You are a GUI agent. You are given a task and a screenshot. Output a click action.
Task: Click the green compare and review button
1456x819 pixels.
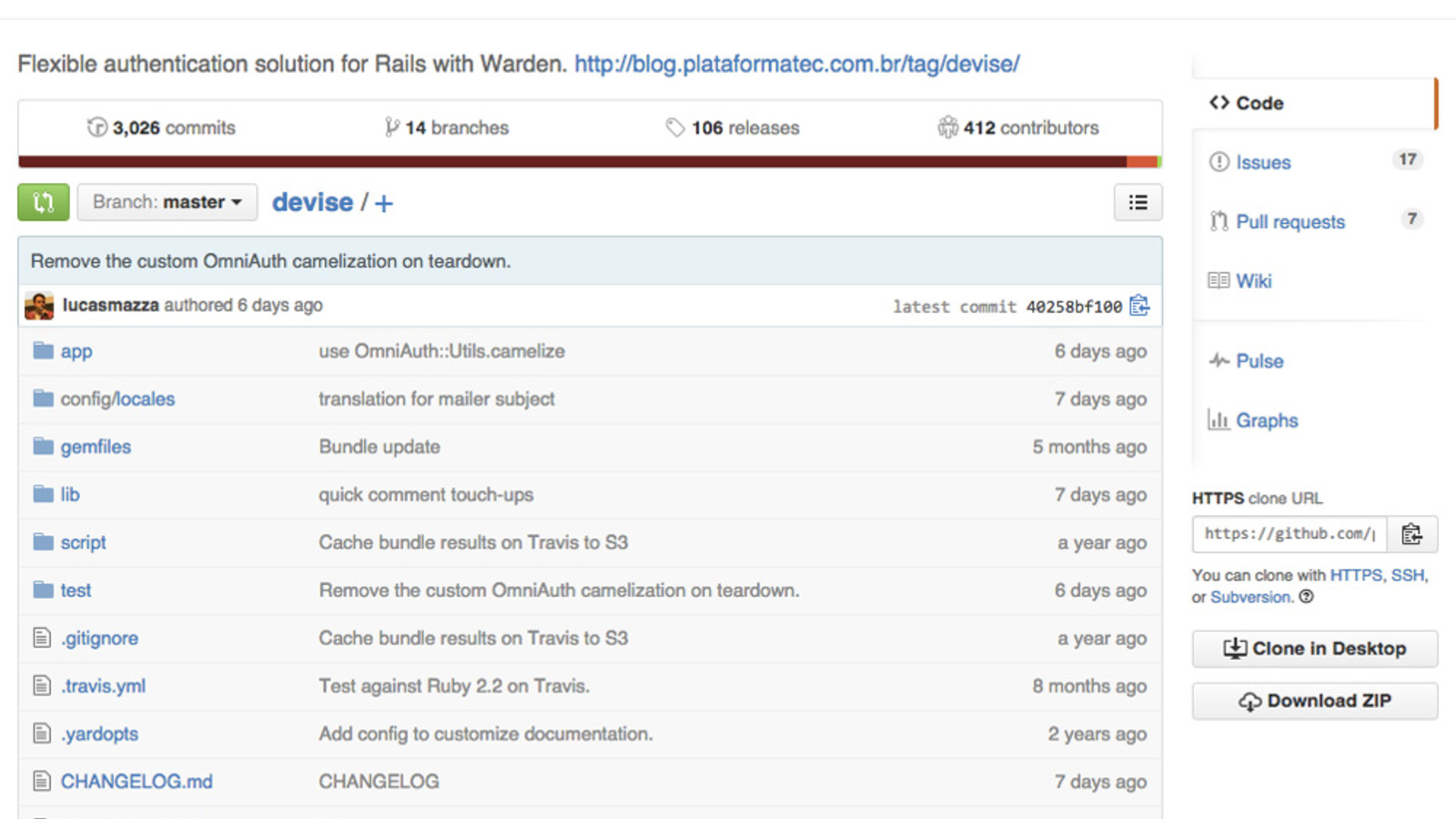click(43, 202)
